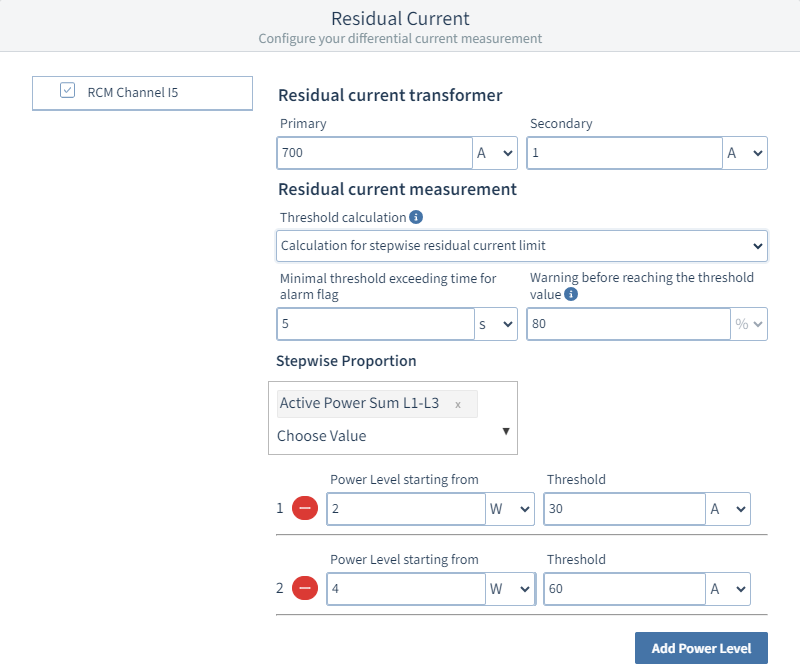Toggle the RCM Channel I5 checkbox
Screen dimensions: 800x670
[x=68, y=91]
